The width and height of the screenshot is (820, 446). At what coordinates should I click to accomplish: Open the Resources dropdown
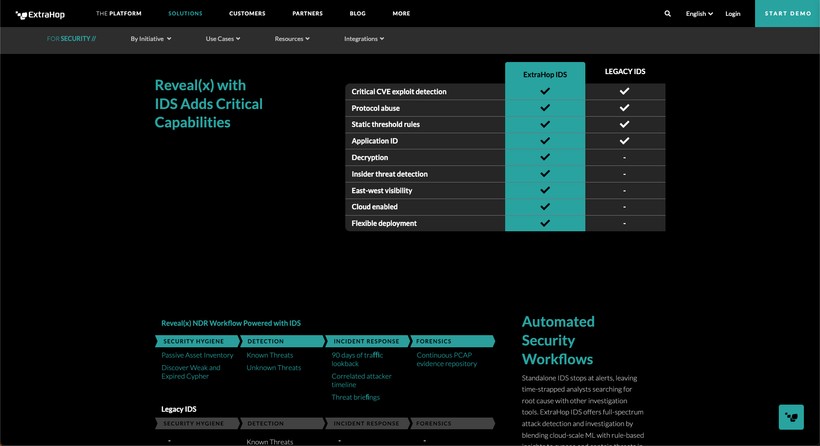tap(292, 39)
